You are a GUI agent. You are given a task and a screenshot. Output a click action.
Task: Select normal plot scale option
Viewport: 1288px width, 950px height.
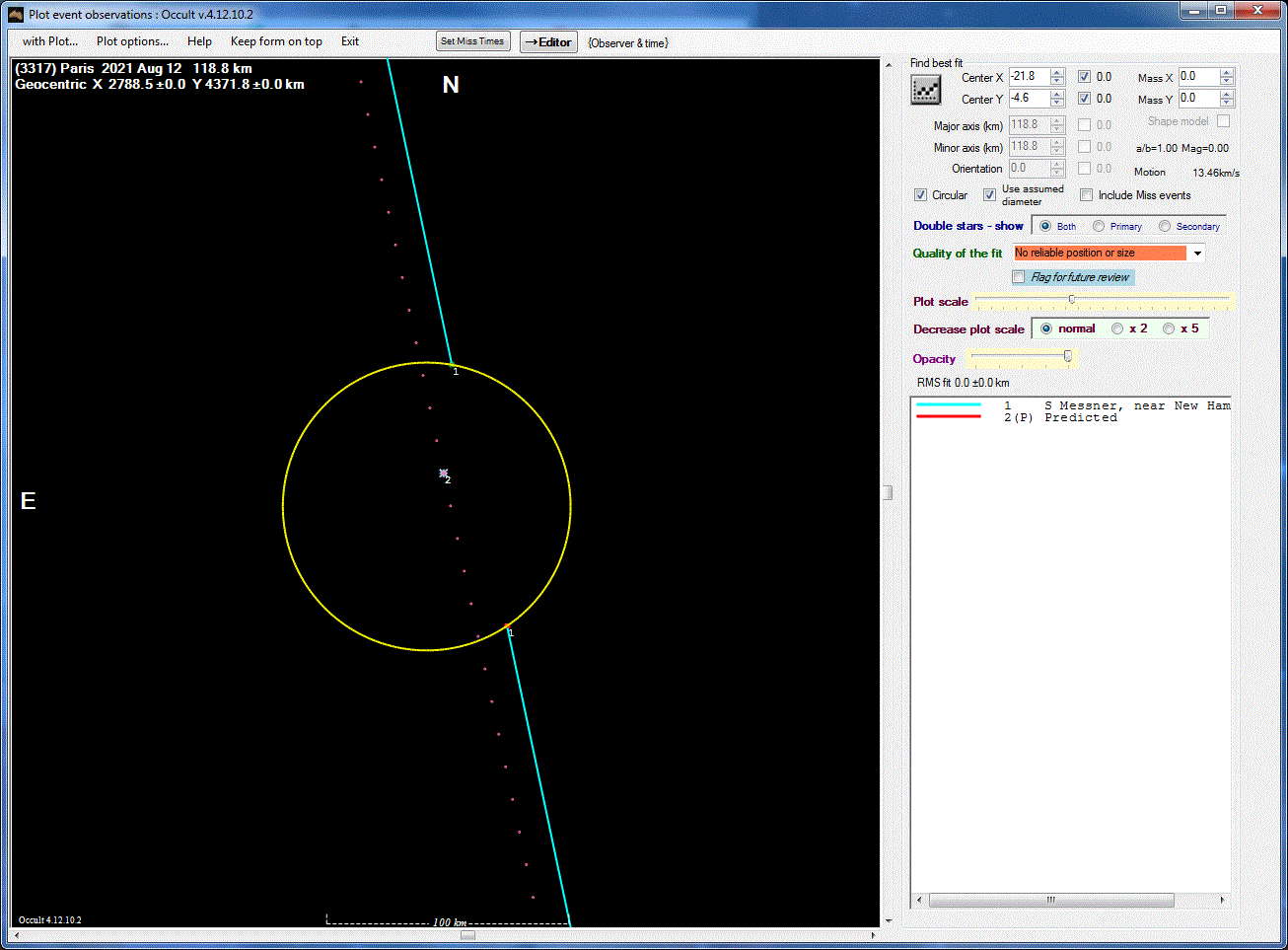(x=1046, y=329)
